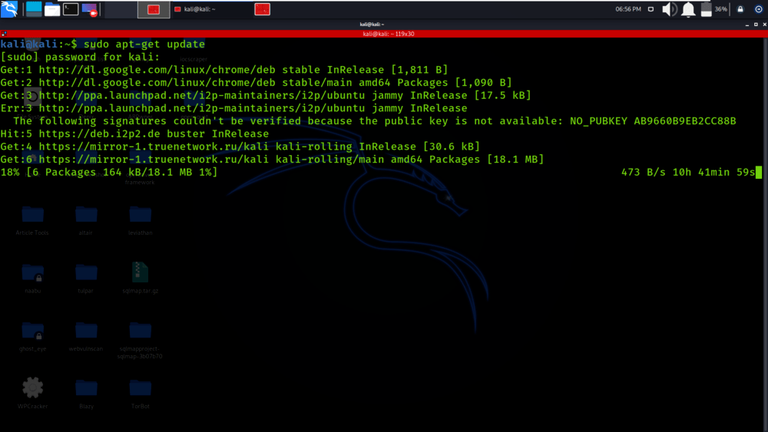Click the red 'kali@kali: ~ 119x30' title bar
The image size is (768, 432).
click(x=388, y=34)
